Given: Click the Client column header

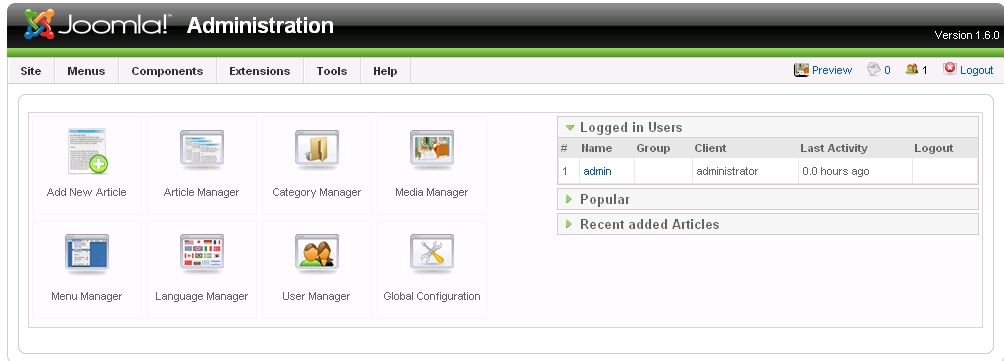Looking at the screenshot, I should (x=710, y=148).
